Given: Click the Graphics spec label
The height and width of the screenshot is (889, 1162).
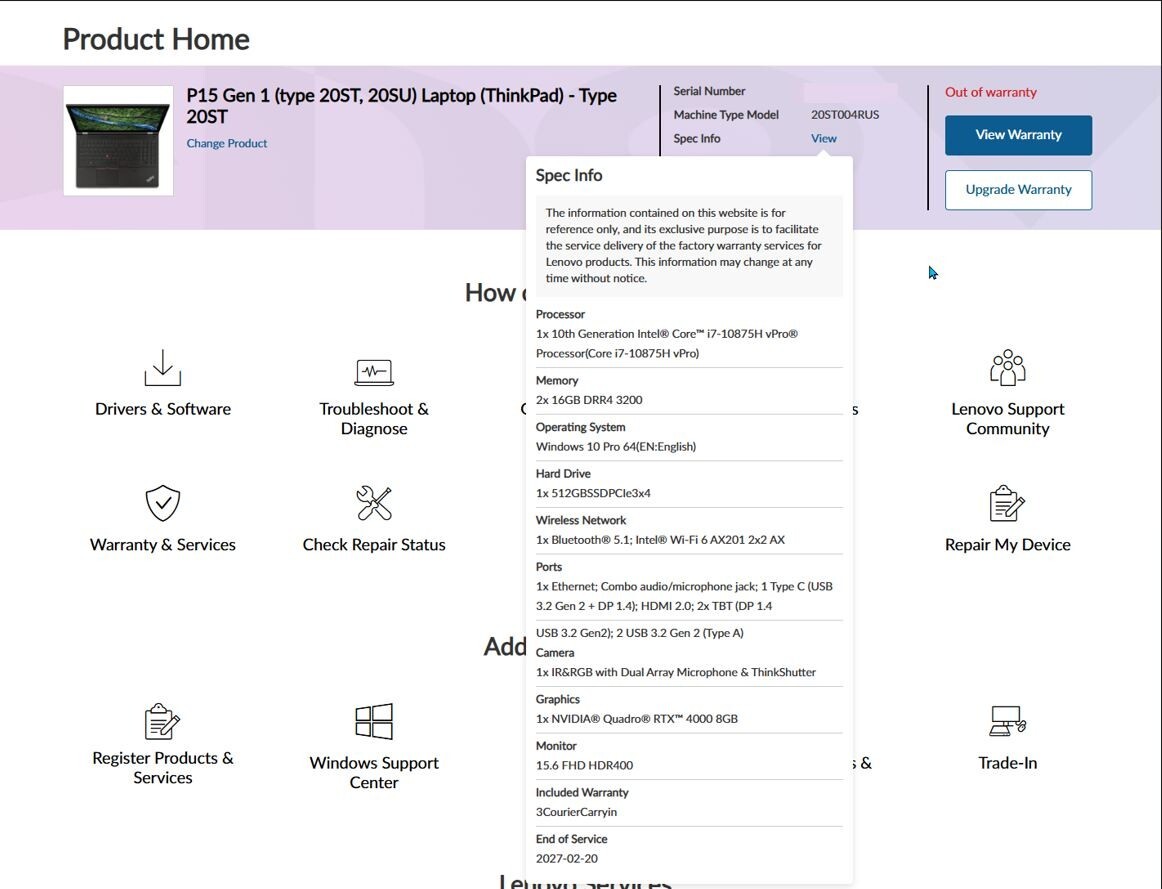Looking at the screenshot, I should tap(558, 700).
